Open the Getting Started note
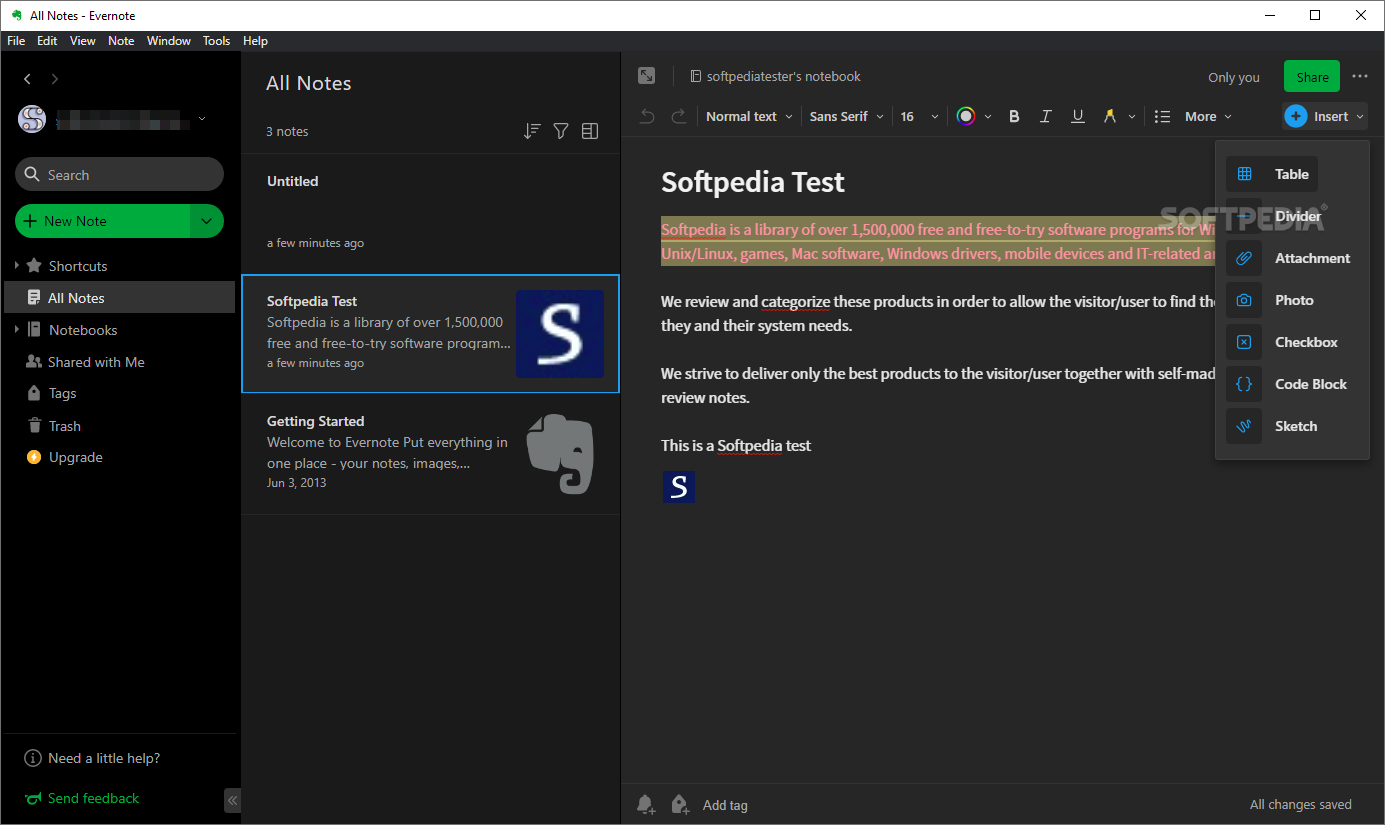The width and height of the screenshot is (1385, 825). (431, 454)
